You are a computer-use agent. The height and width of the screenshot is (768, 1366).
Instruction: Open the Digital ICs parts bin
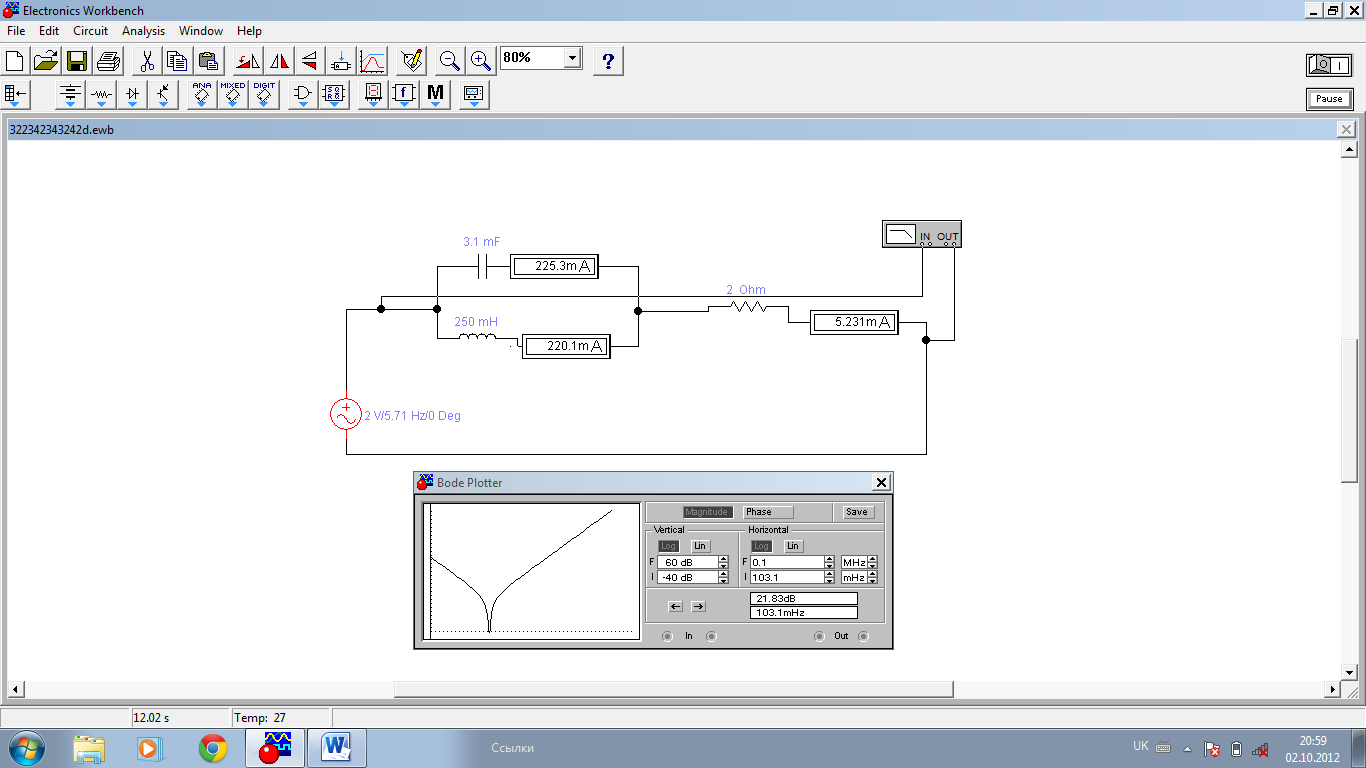[264, 95]
